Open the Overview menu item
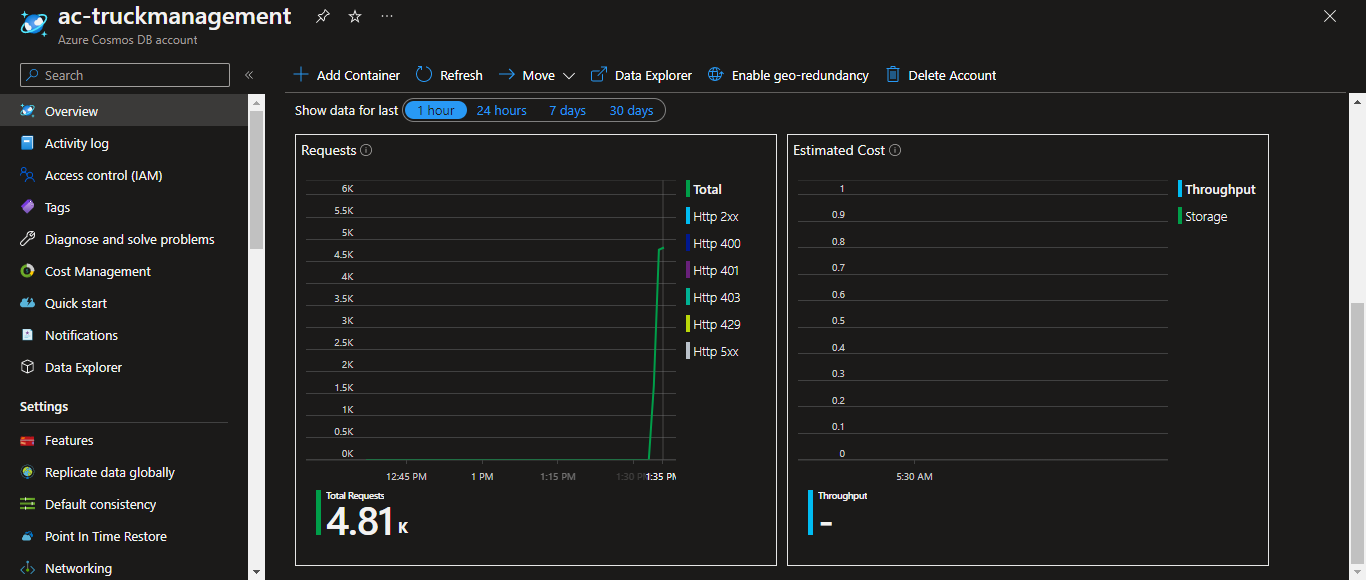Screen dimensions: 1366x580 point(124,111)
